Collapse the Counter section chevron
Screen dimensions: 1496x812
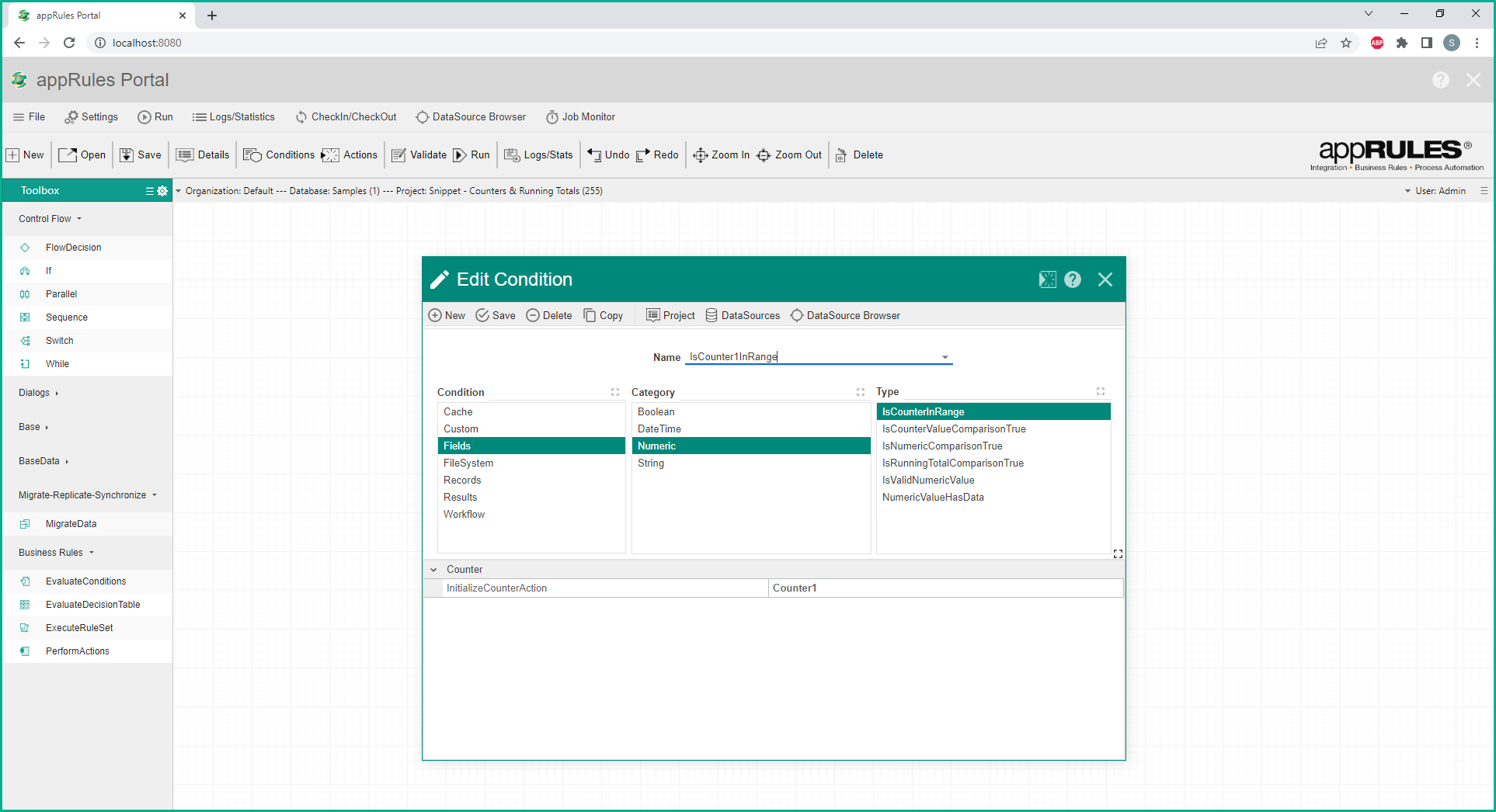pos(434,570)
